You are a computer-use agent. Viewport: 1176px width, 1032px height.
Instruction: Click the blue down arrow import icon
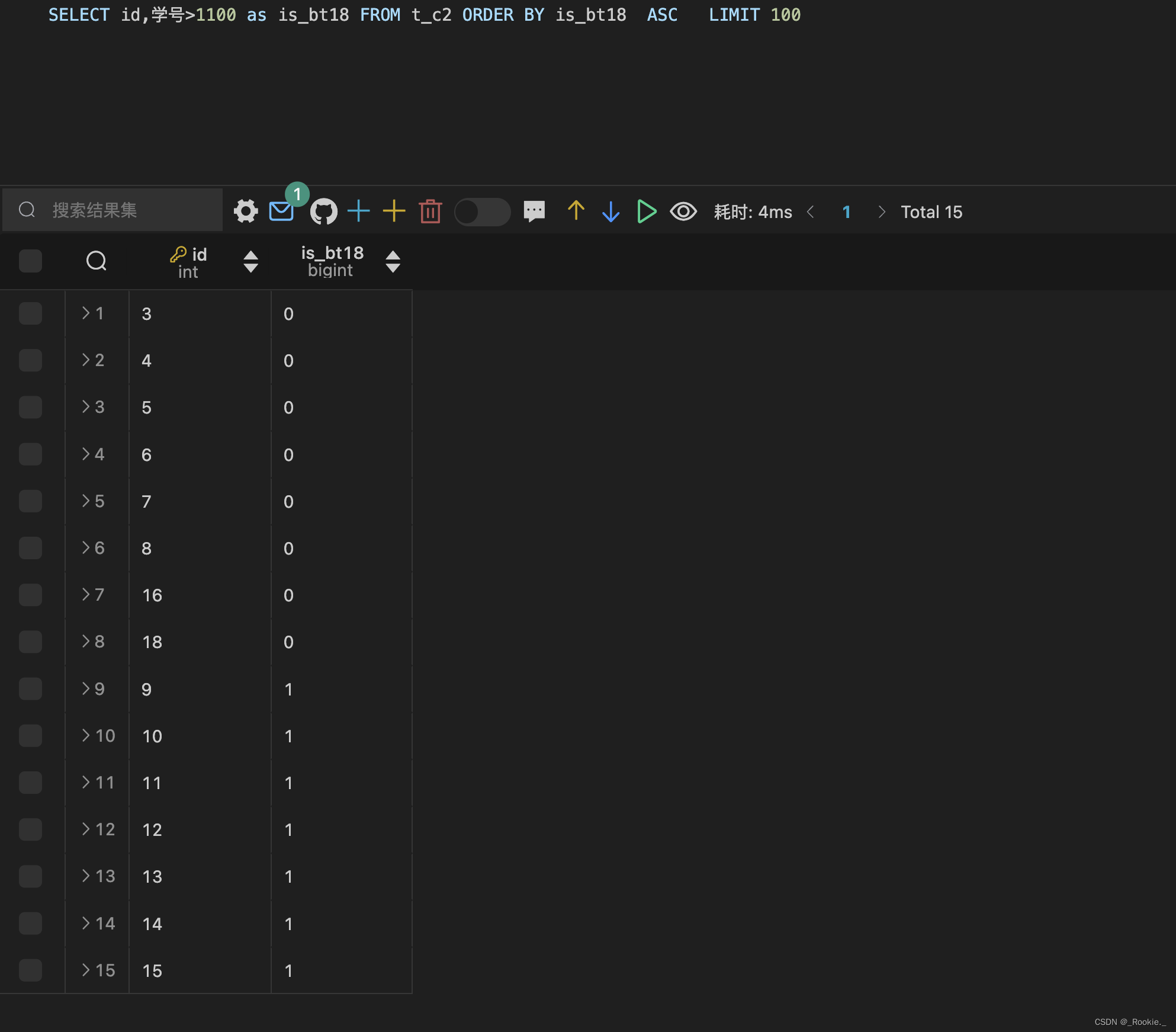[x=611, y=211]
